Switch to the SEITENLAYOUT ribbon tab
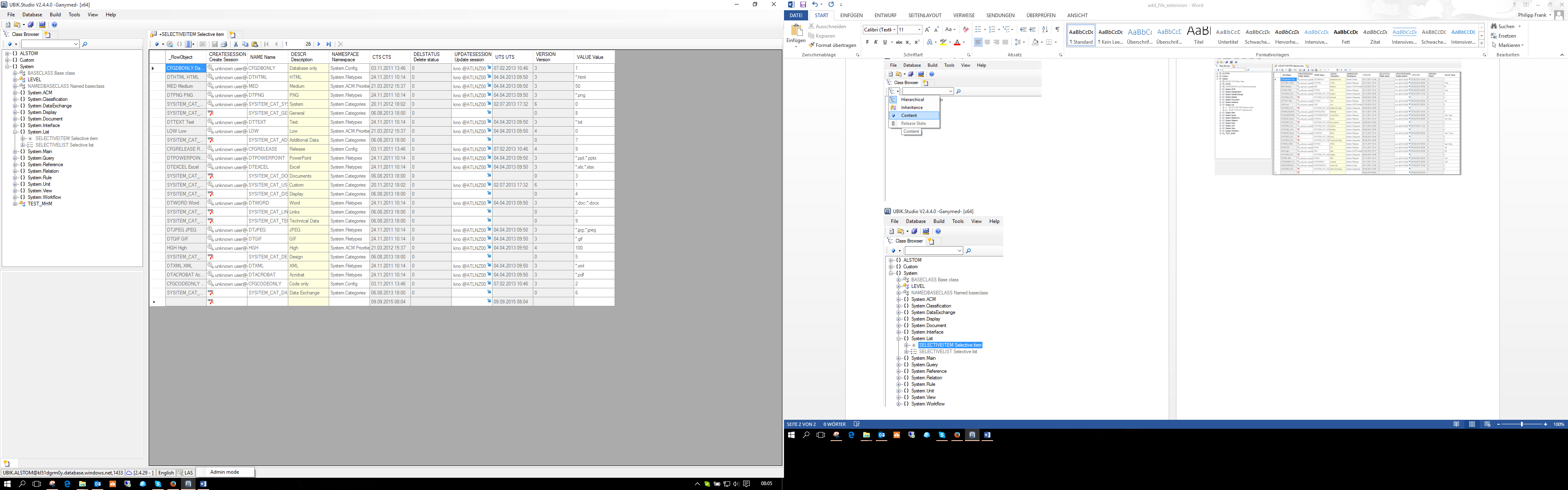The width and height of the screenshot is (1568, 490). coord(924,15)
